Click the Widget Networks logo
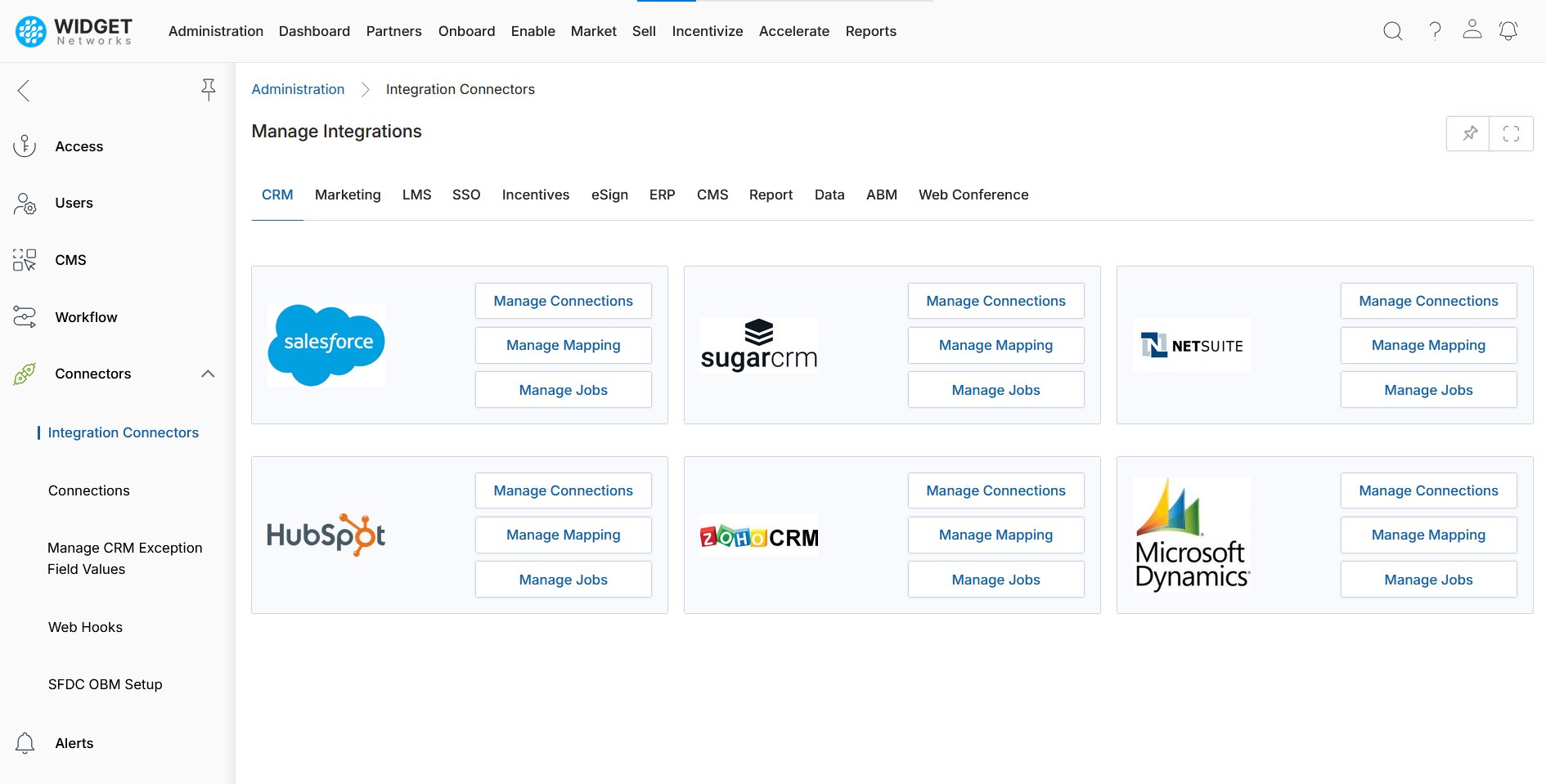Image resolution: width=1546 pixels, height=784 pixels. point(74,31)
